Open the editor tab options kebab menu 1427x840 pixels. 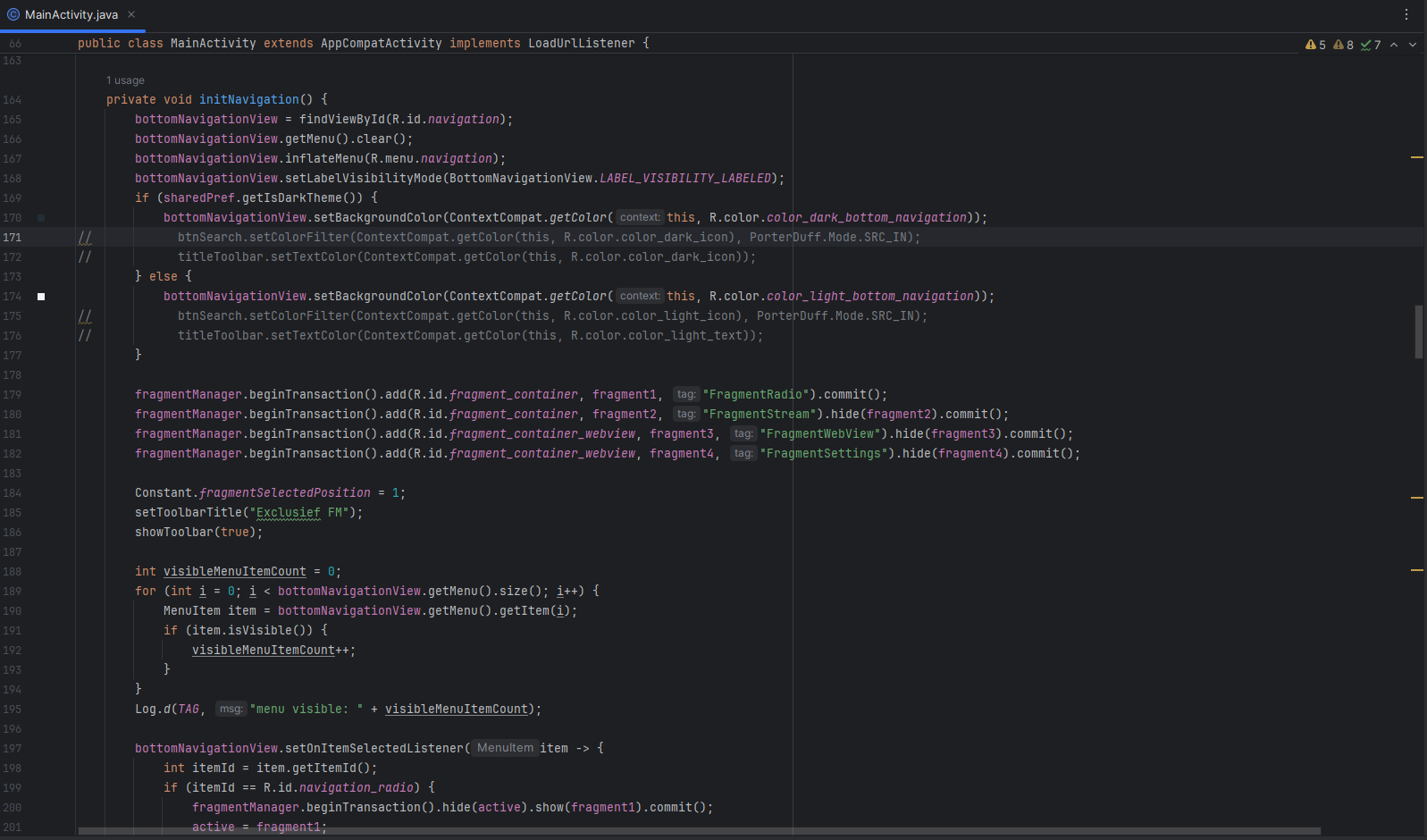(1406, 14)
